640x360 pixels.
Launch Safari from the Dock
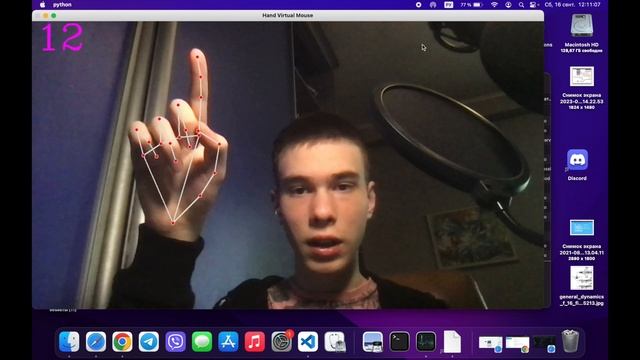(96, 341)
